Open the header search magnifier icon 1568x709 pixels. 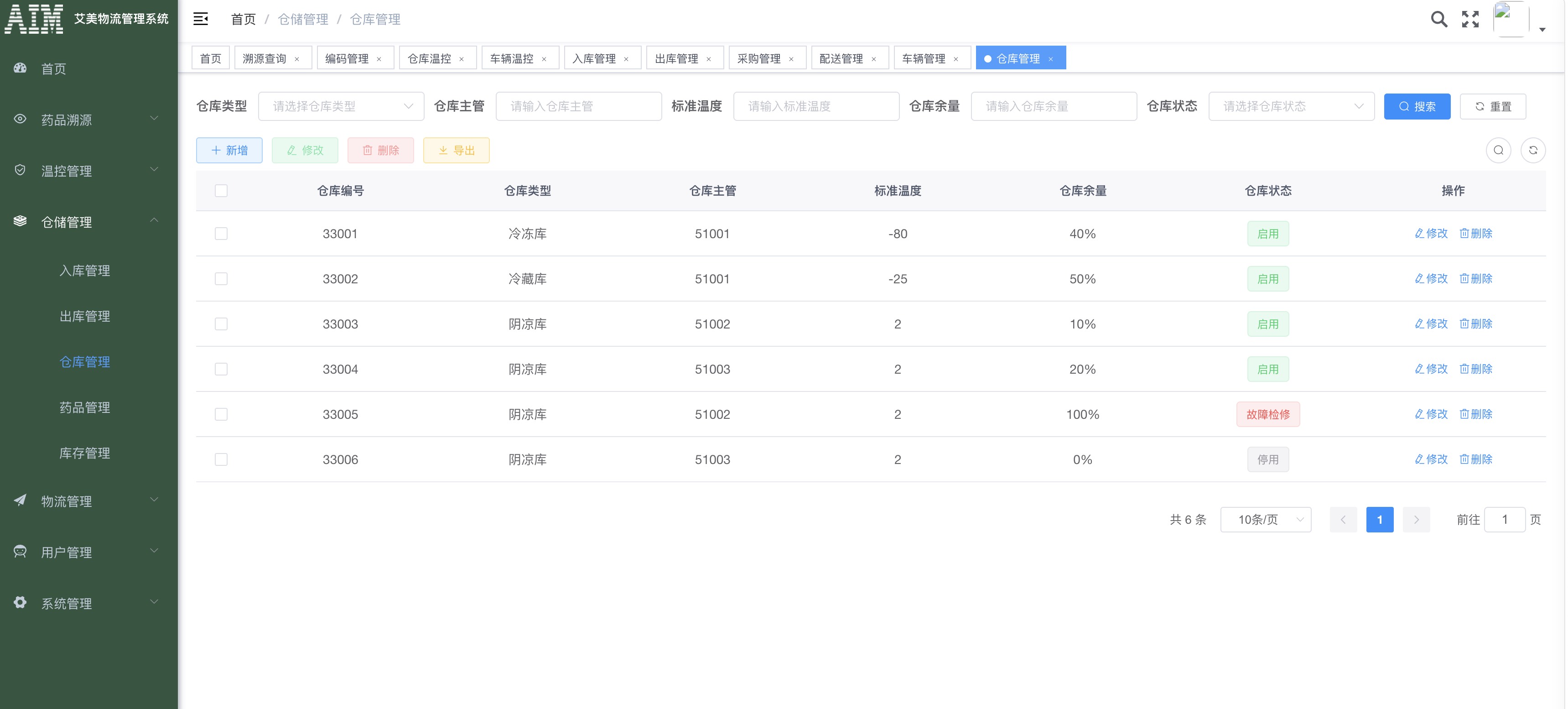coord(1438,19)
